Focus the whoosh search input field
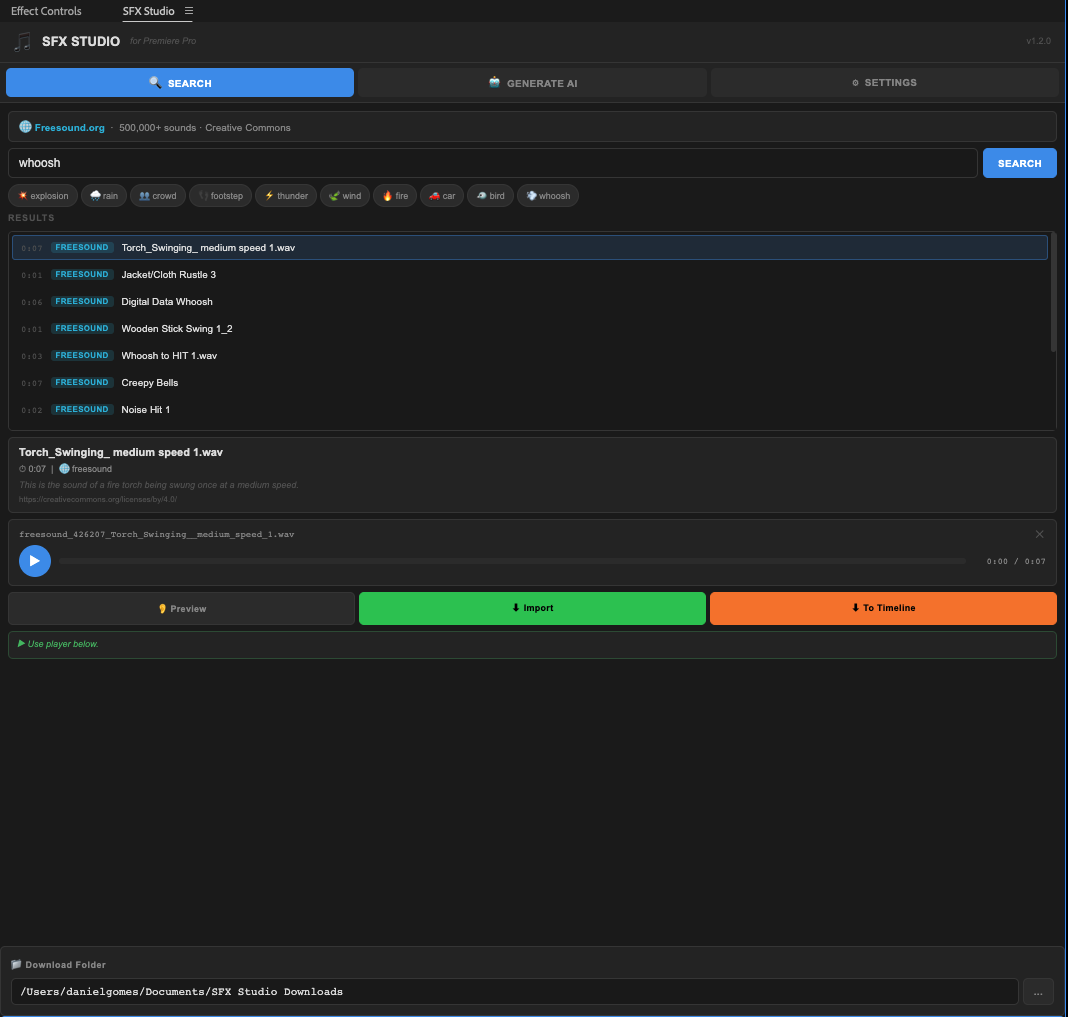 coord(492,163)
